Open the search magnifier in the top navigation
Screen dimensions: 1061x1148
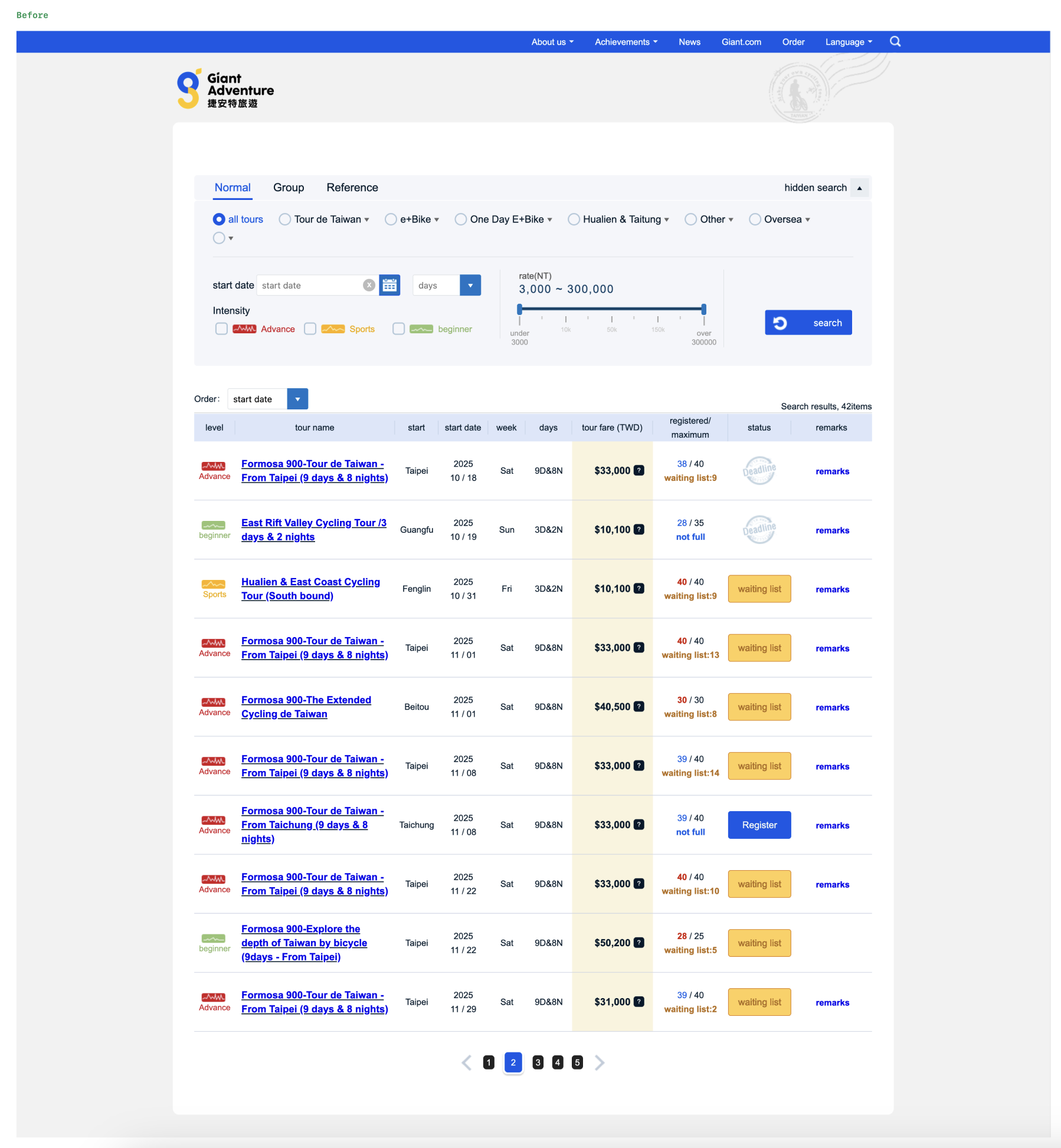(x=895, y=41)
